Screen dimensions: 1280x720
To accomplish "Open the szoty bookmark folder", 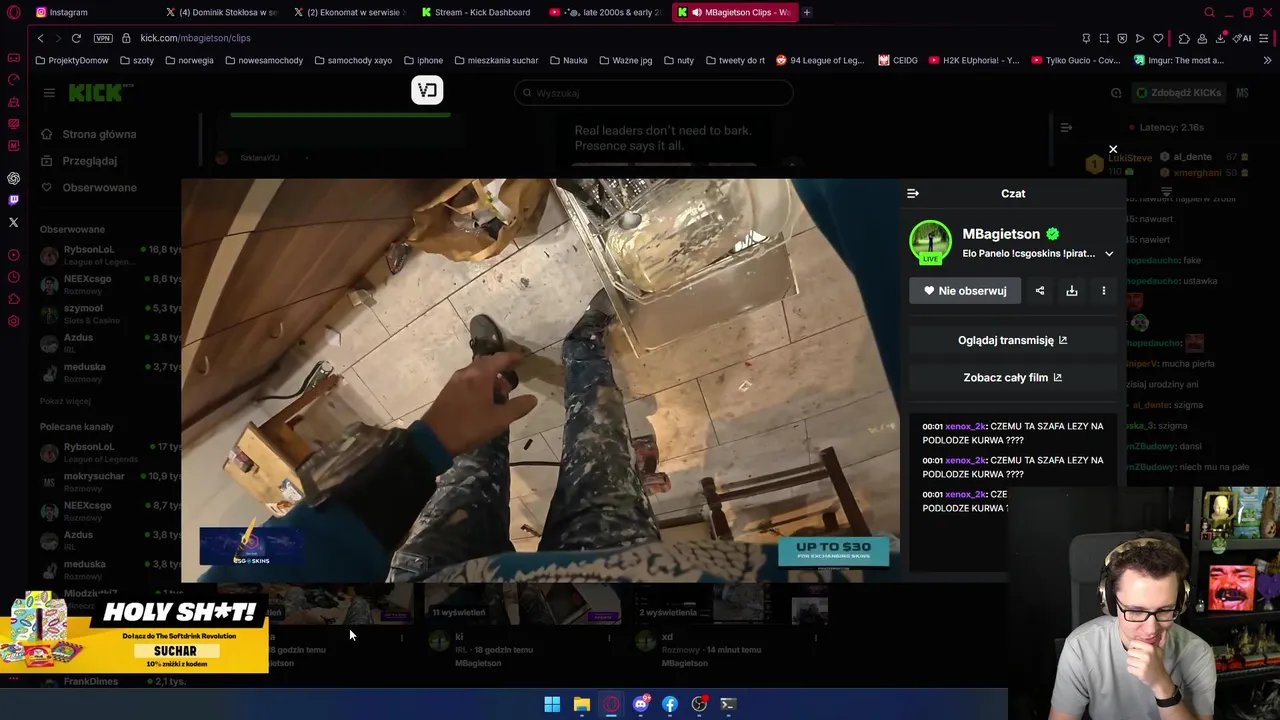I will click(x=137, y=60).
